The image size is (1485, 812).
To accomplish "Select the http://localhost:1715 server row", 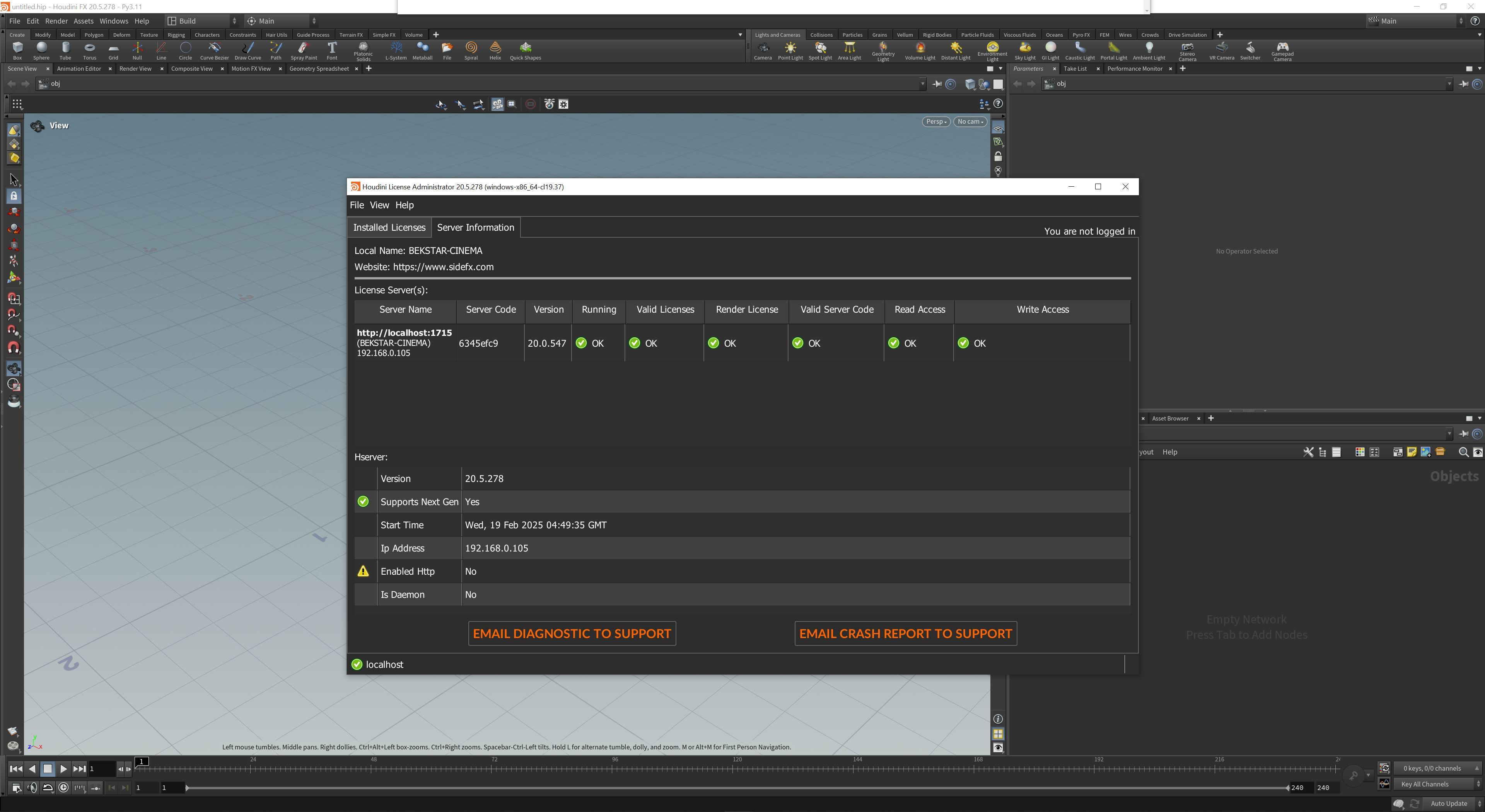I will (742, 343).
